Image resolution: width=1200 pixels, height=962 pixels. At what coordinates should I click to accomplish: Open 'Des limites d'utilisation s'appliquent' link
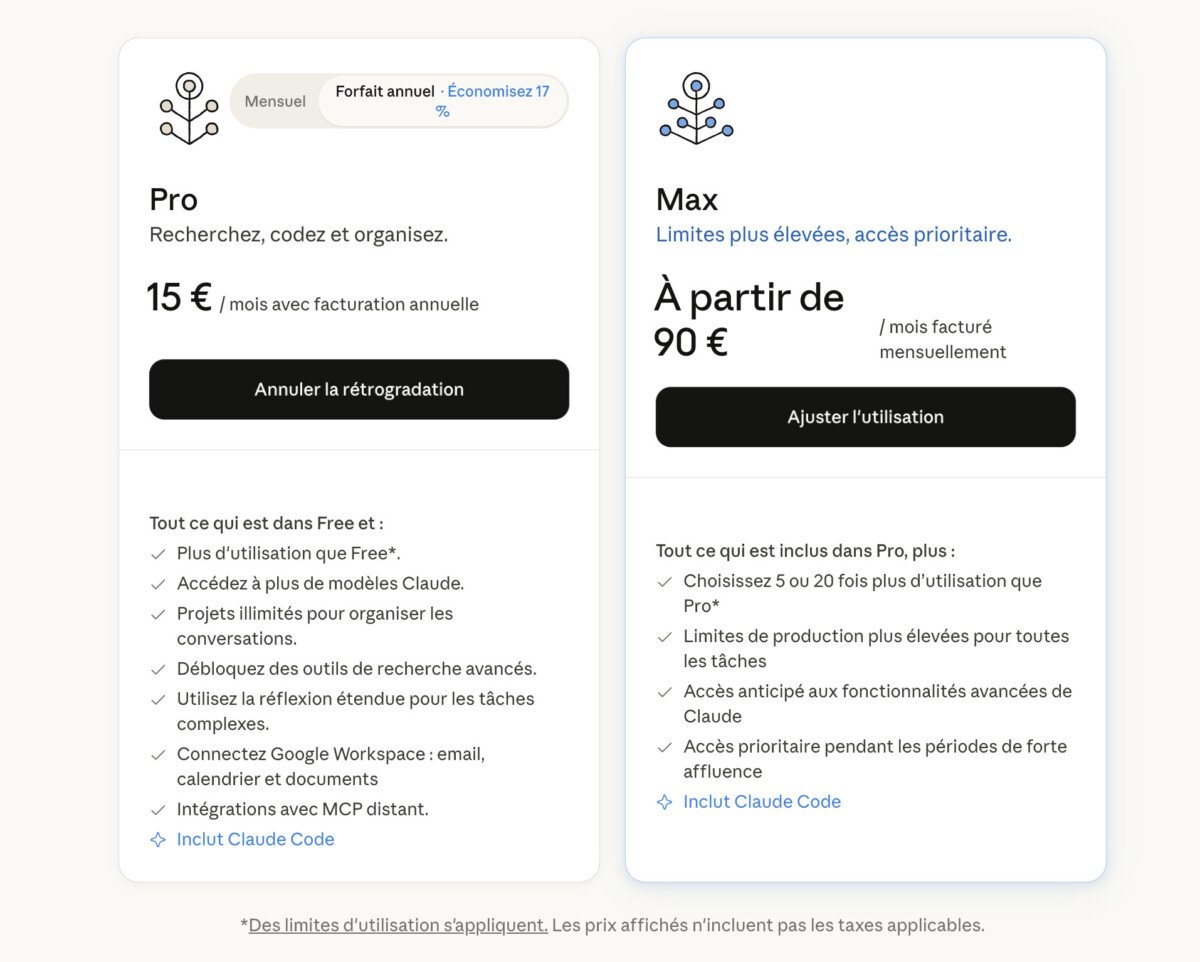pos(398,926)
